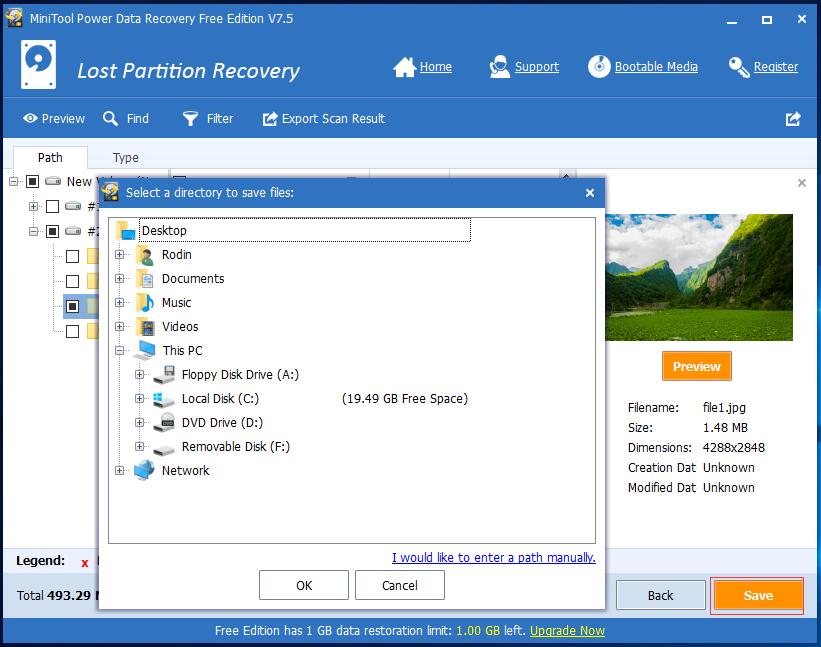Viewport: 821px width, 647px height.
Task: Click the Bootable Media disc icon
Action: (x=599, y=67)
